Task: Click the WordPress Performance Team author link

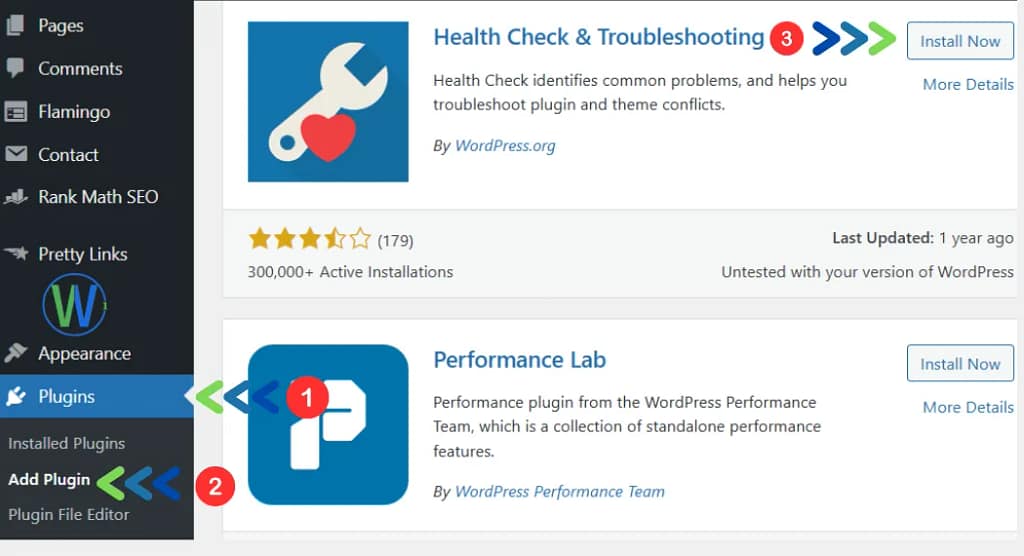Action: [559, 491]
